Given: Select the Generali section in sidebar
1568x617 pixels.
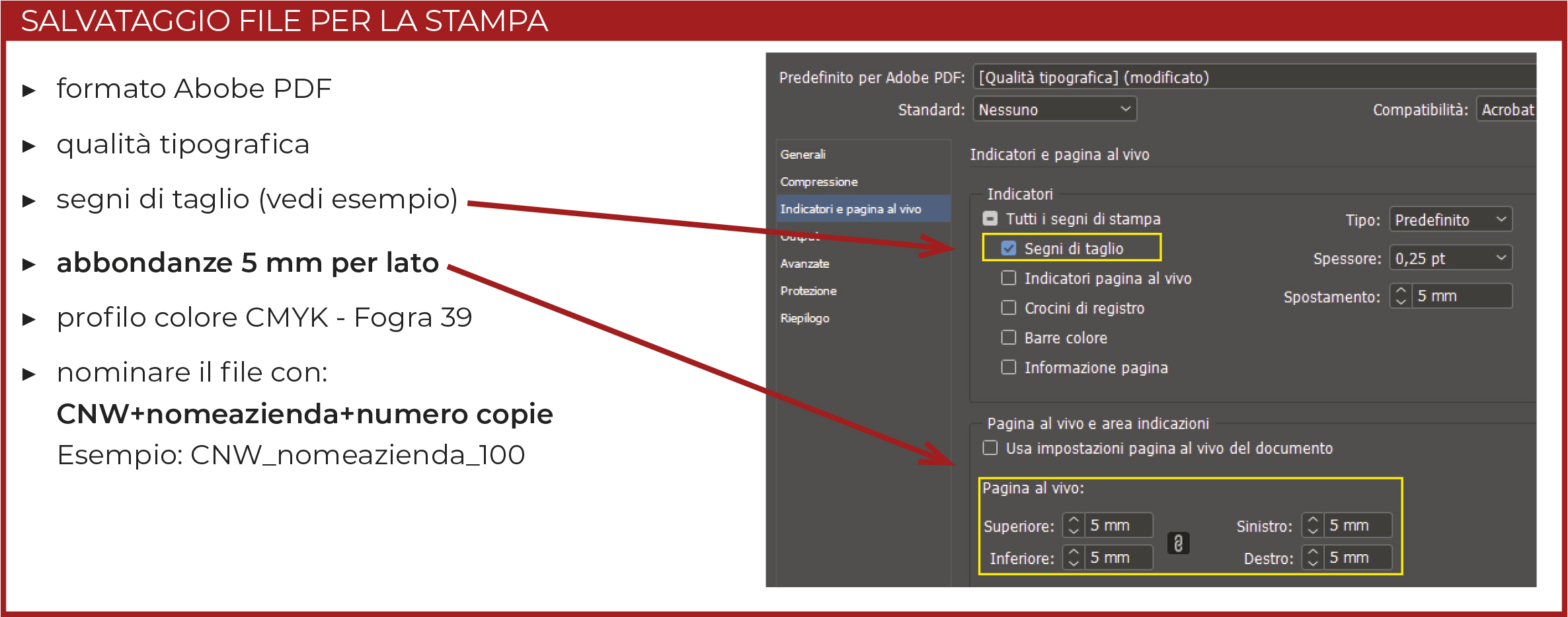Looking at the screenshot, I should (x=803, y=154).
